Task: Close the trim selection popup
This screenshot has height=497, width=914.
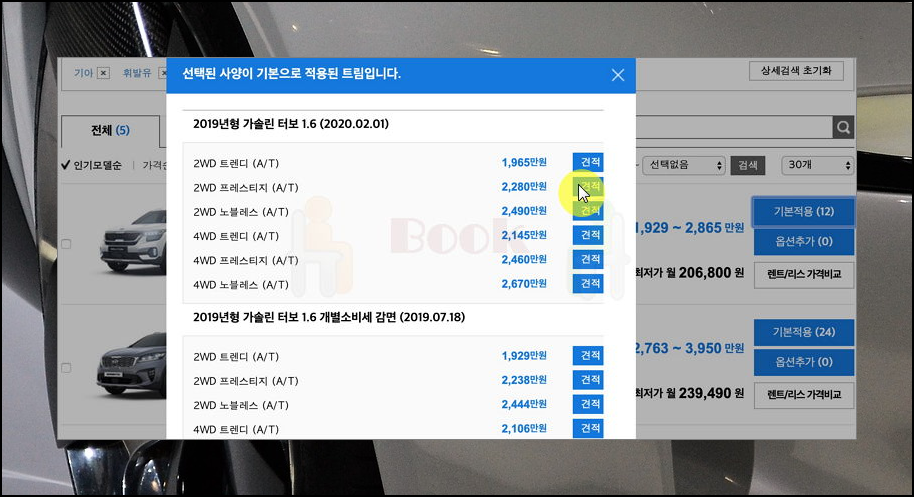Action: [618, 75]
